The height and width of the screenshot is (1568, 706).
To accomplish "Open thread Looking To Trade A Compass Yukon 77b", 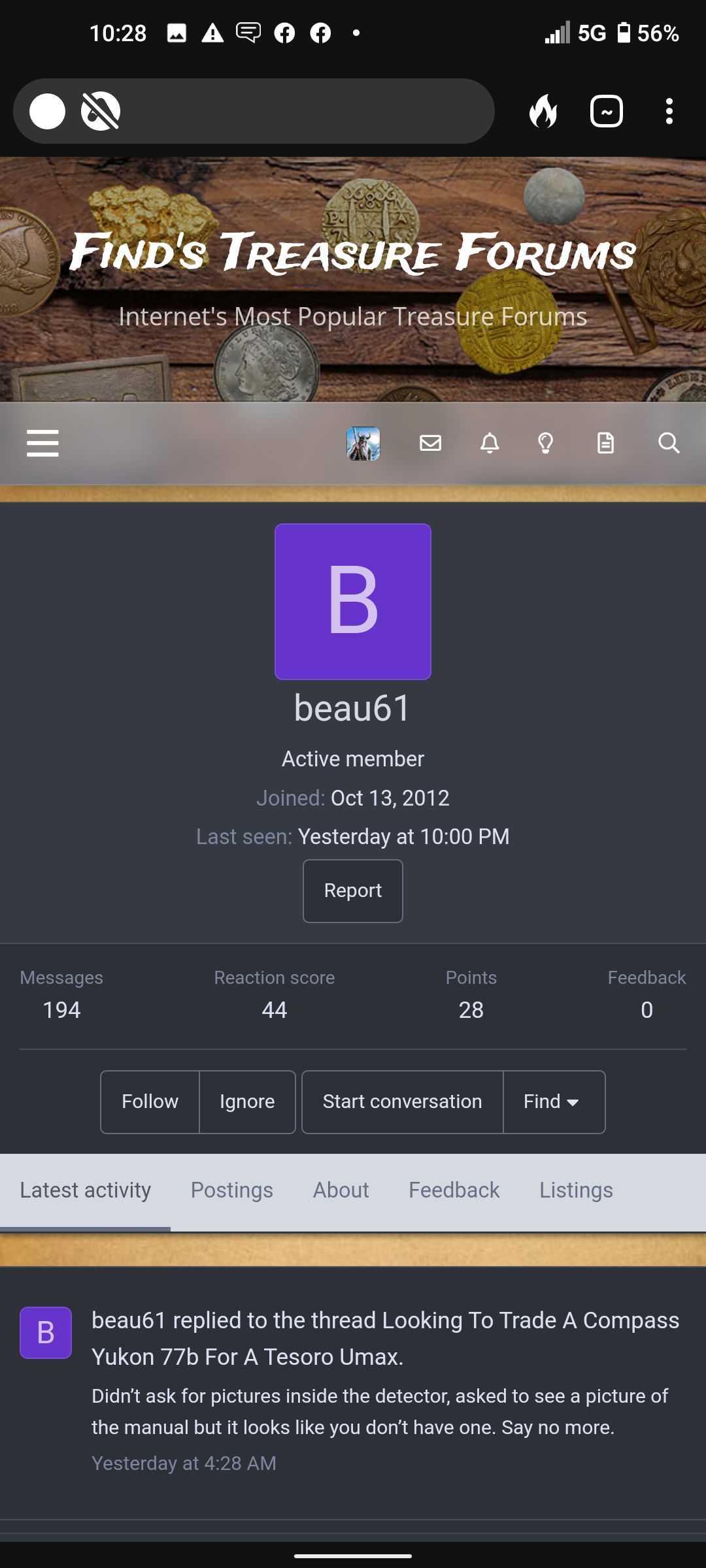I will (386, 1339).
